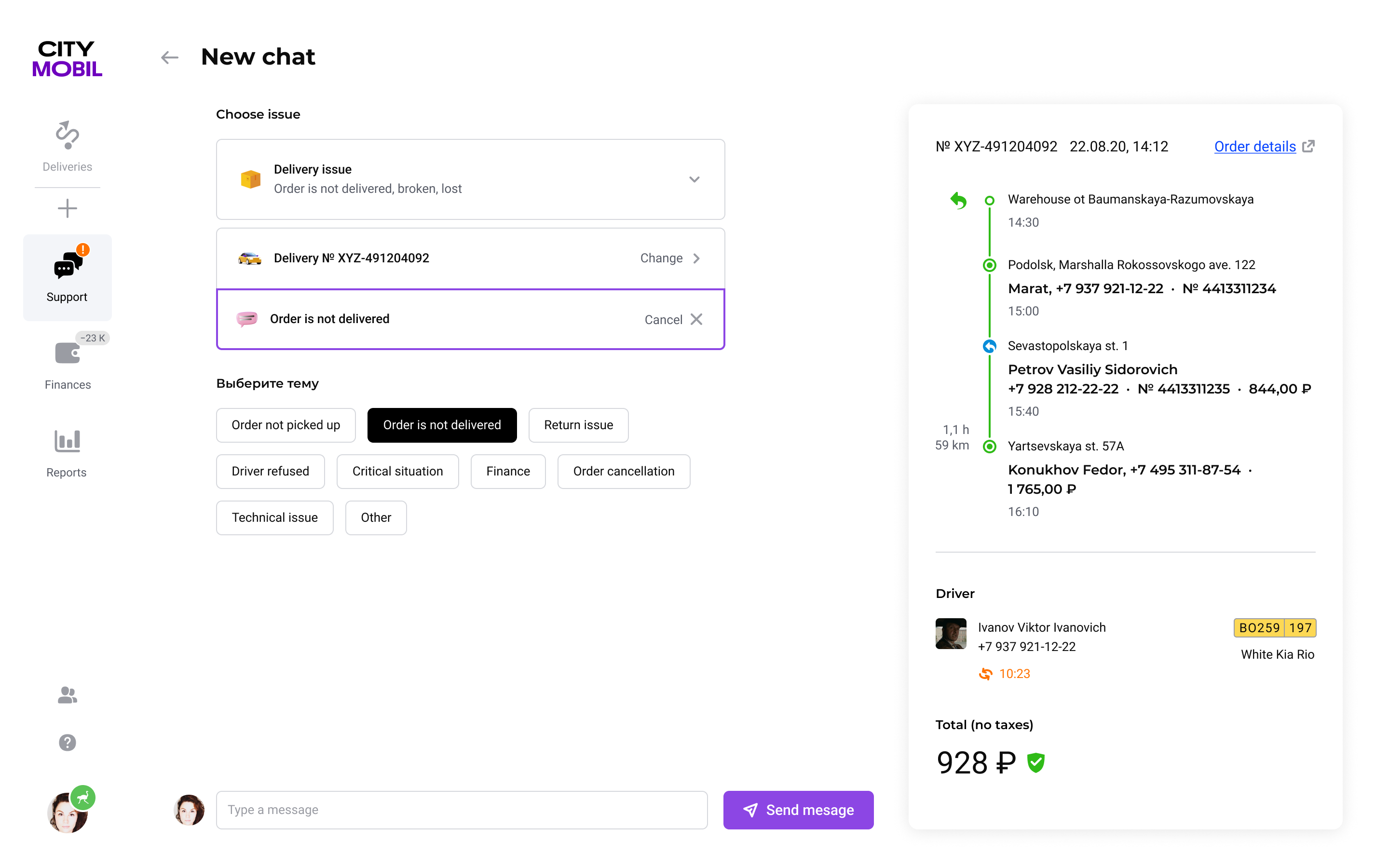
Task: Click the City Mobil logo
Action: [67, 58]
